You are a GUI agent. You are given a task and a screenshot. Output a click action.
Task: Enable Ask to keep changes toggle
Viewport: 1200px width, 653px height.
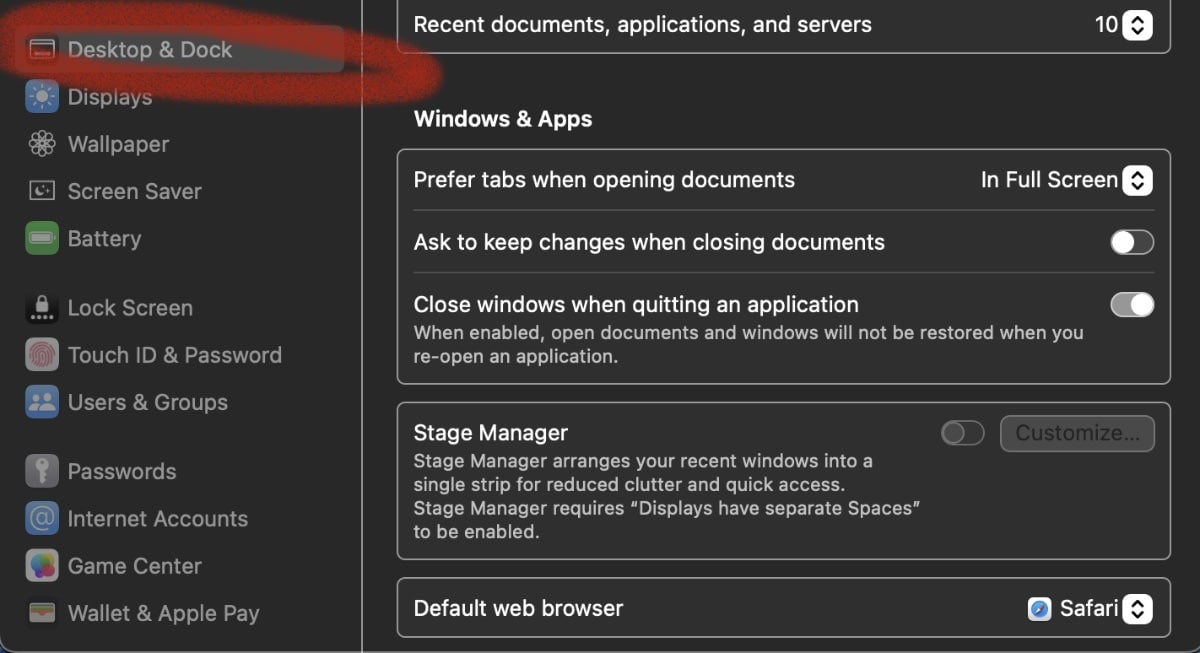click(x=1132, y=242)
